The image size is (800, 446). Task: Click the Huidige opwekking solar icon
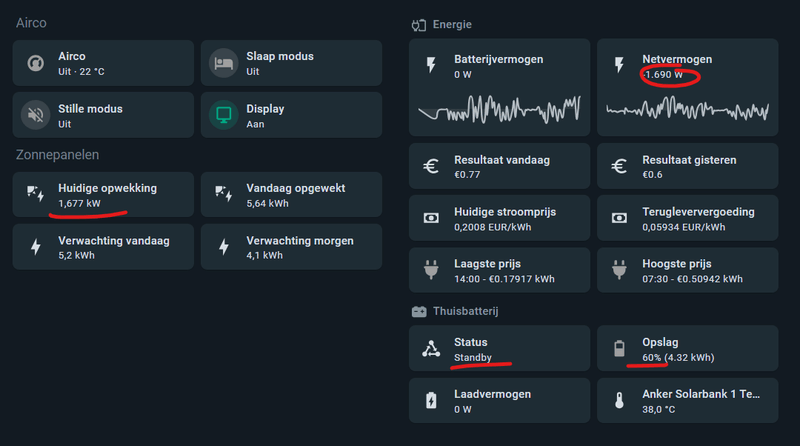pos(35,193)
